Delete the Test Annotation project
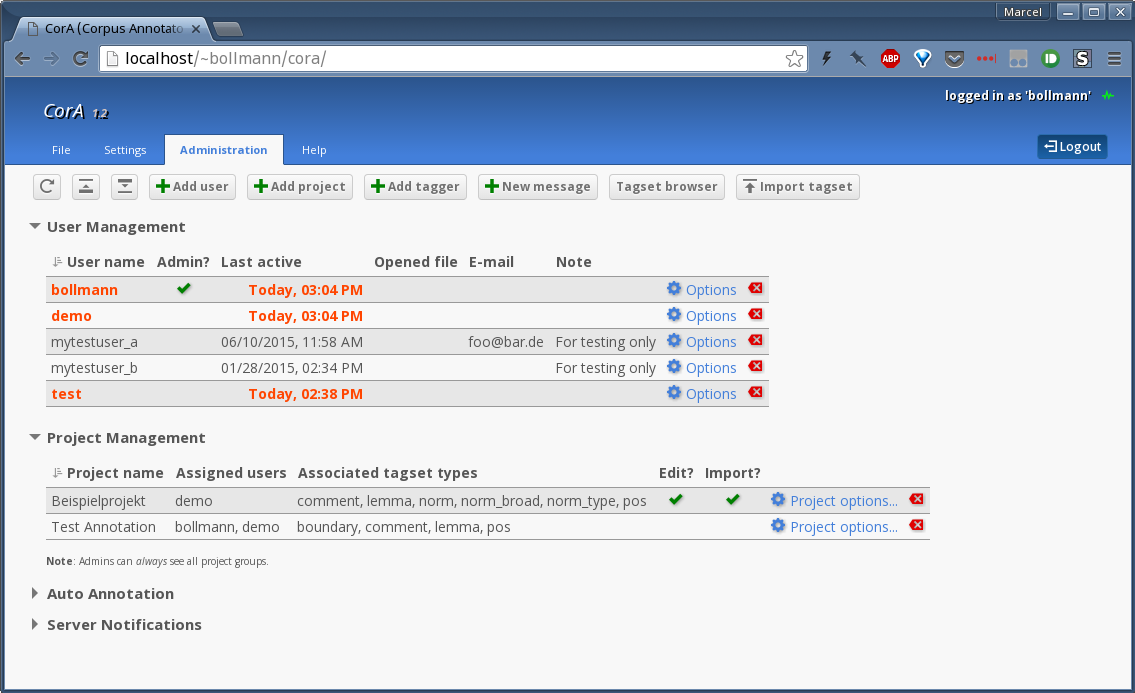The height and width of the screenshot is (693, 1135). click(x=916, y=526)
